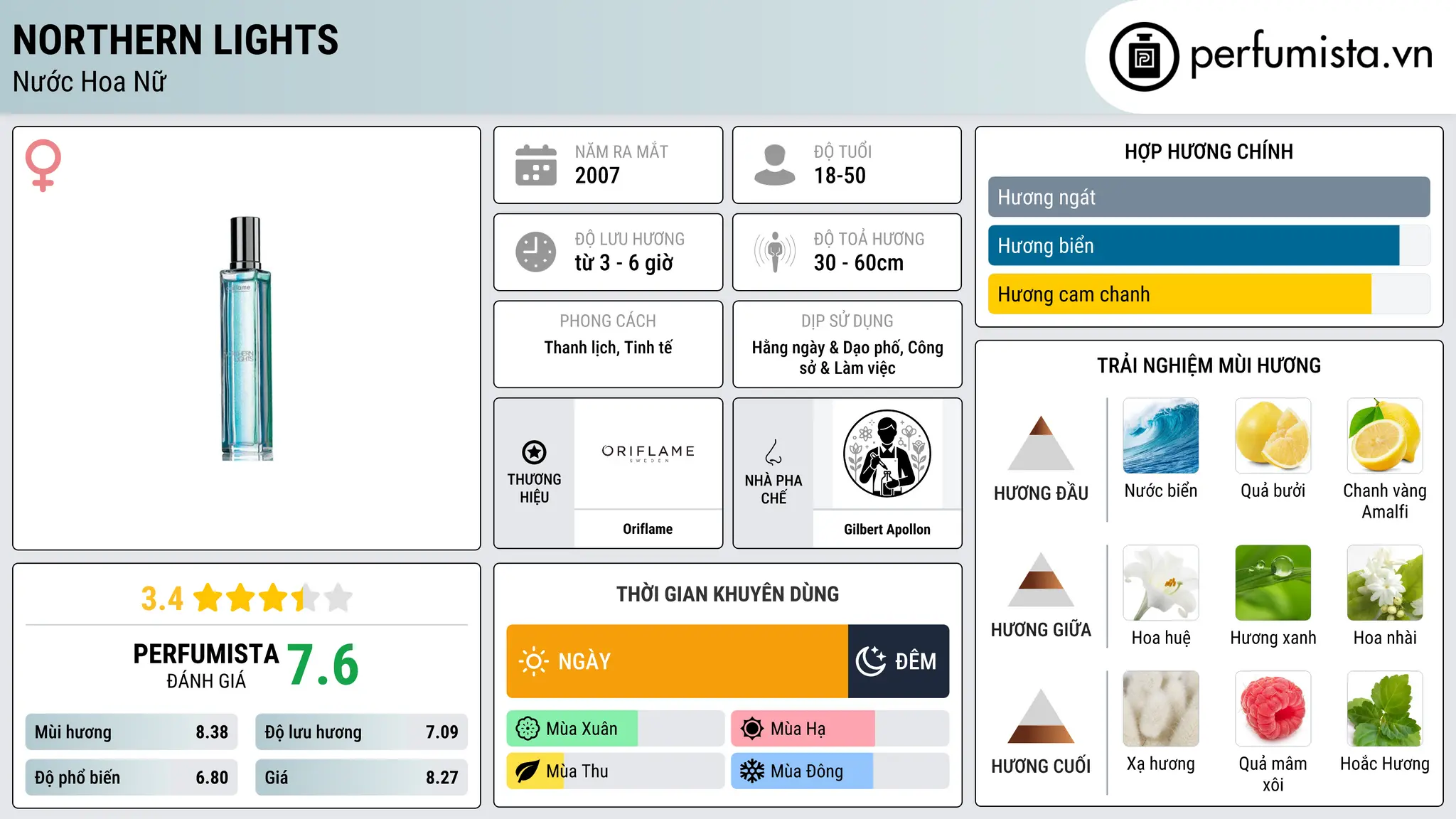Click the moon icon in the Đêm bar
Viewport: 1456px width, 819px height.
pos(870,661)
